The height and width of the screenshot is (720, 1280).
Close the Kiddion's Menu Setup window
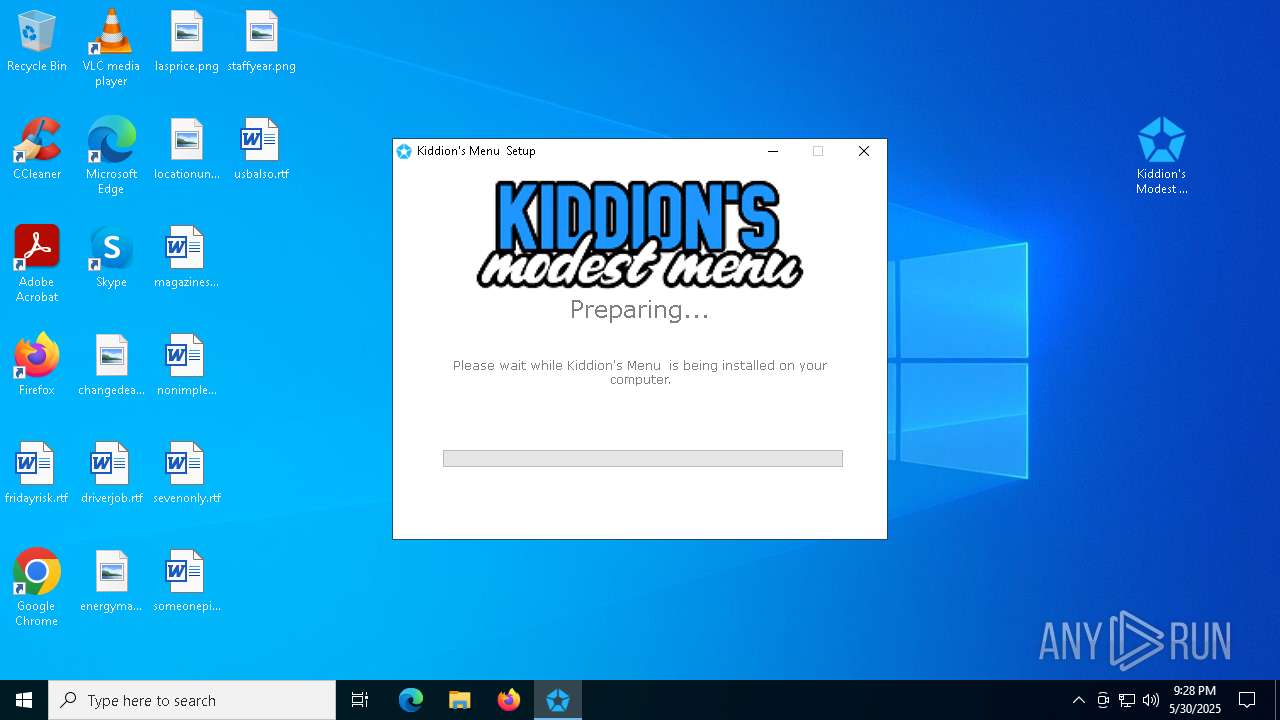[864, 151]
